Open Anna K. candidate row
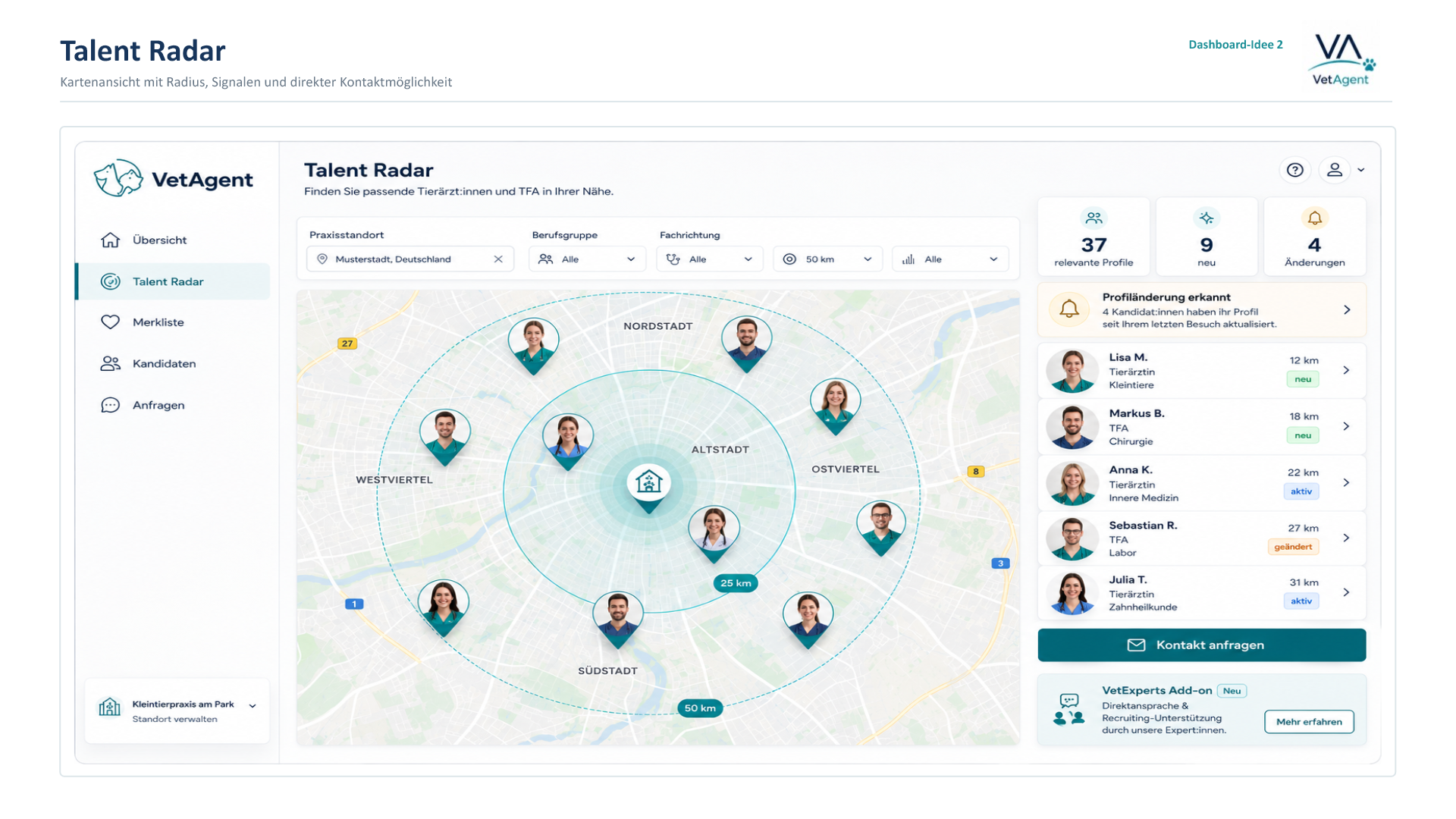 1201,483
